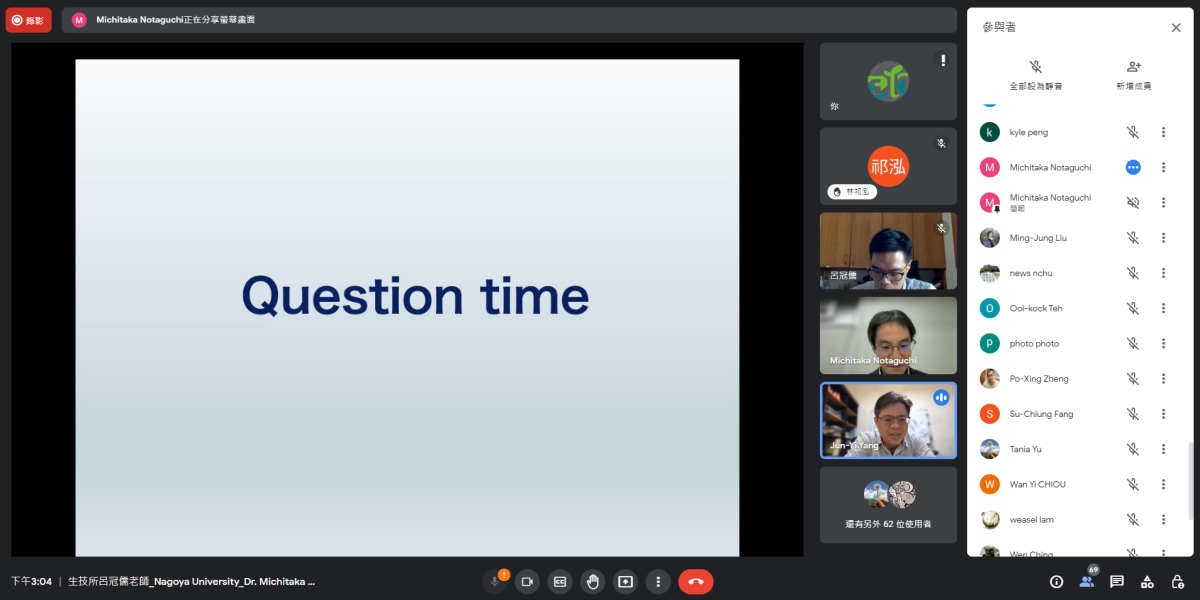Screen dimensions: 1200x600
Task: Click the mic icon next to Po-Xing Zheng
Action: [1133, 379]
